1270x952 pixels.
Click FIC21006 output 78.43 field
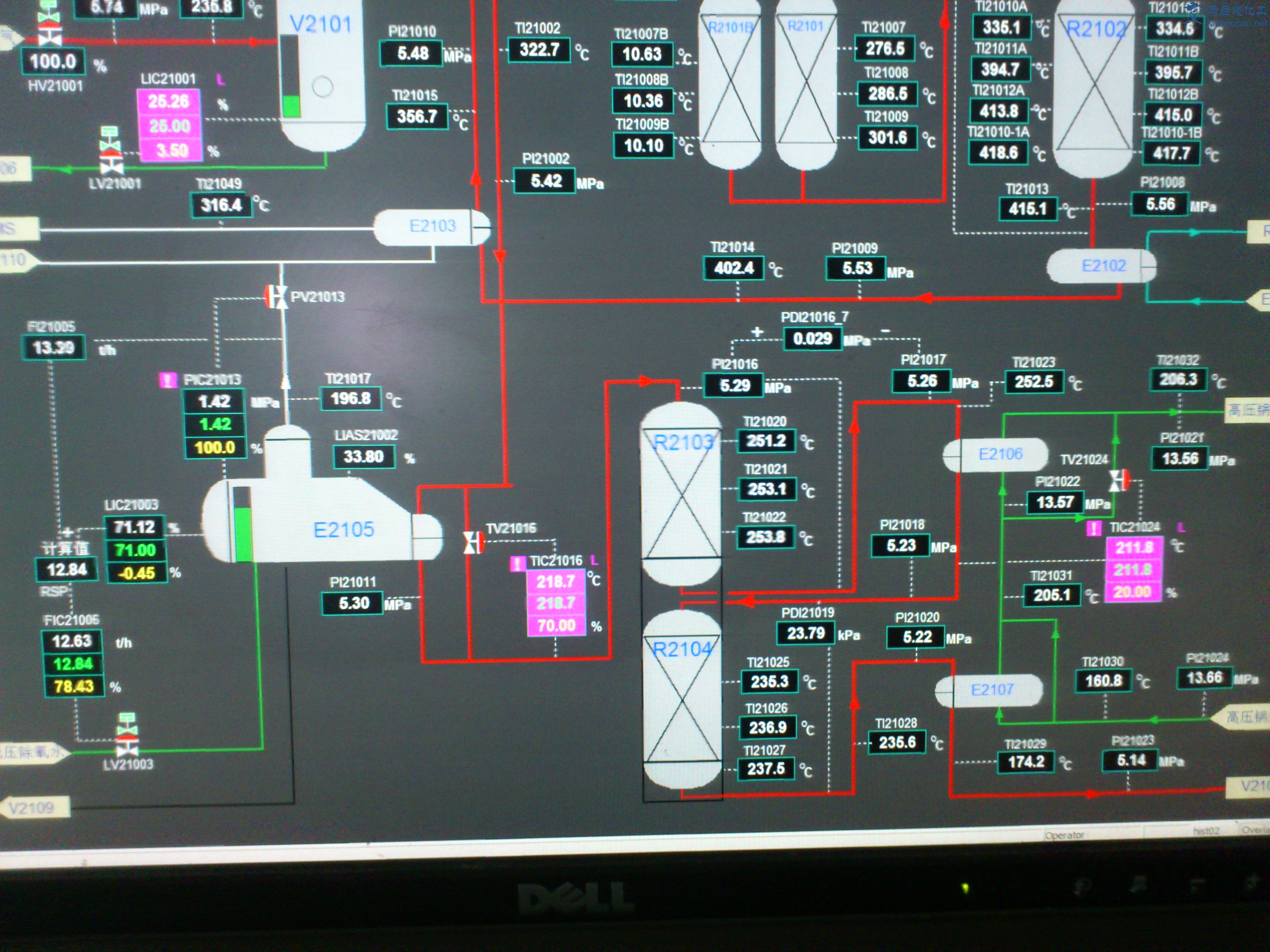pyautogui.click(x=74, y=686)
